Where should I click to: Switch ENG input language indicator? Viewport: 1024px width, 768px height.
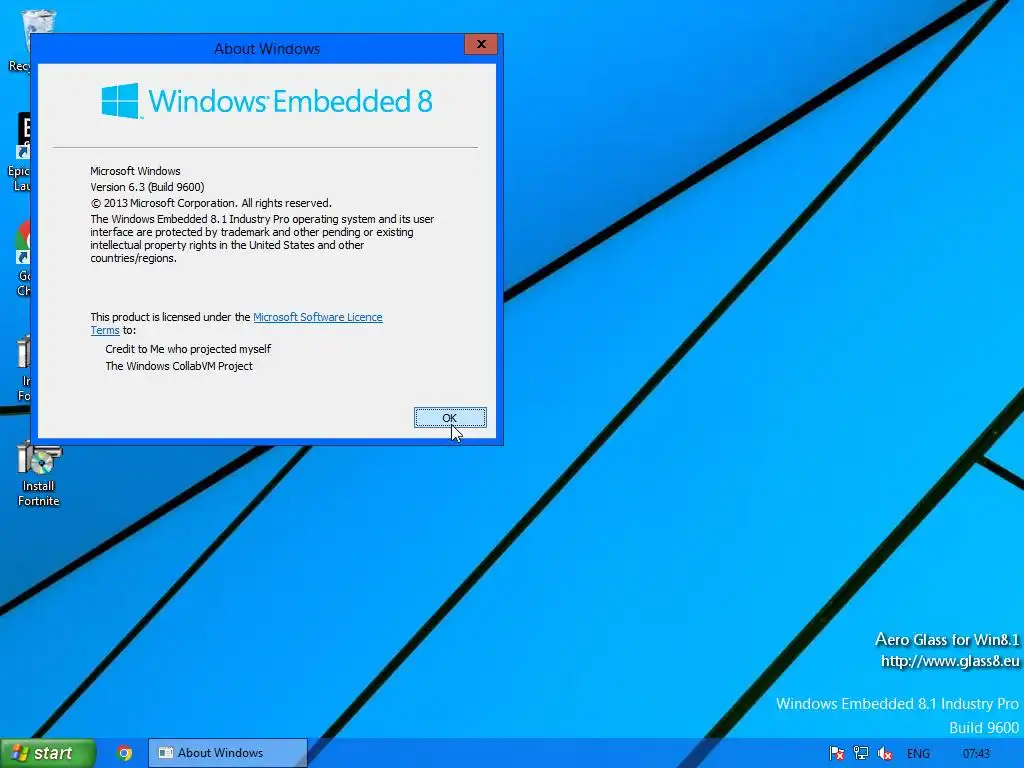(918, 754)
